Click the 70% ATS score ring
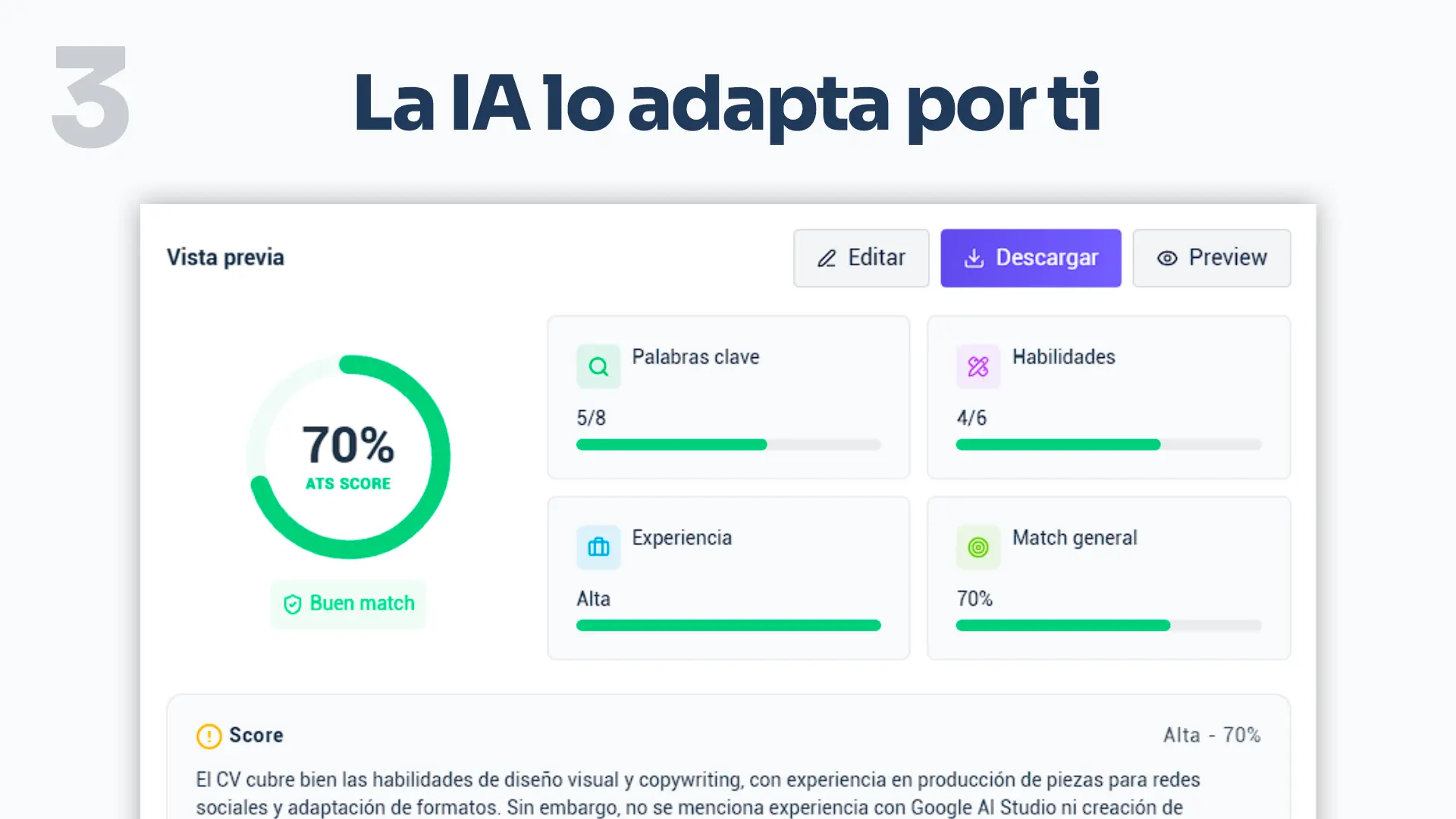 coord(349,457)
